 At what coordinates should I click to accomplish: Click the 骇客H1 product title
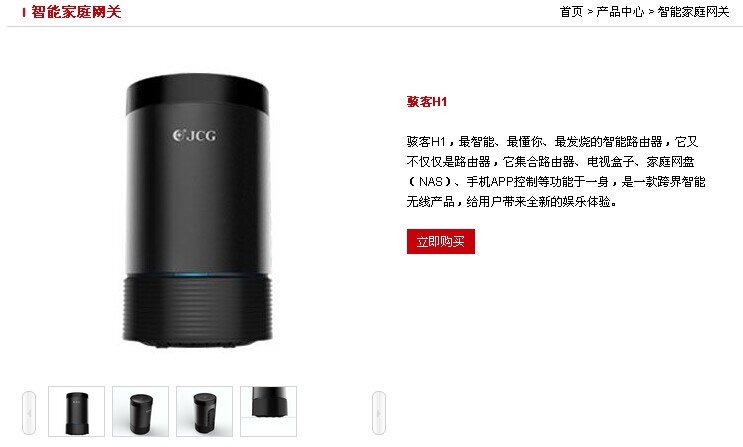click(427, 102)
